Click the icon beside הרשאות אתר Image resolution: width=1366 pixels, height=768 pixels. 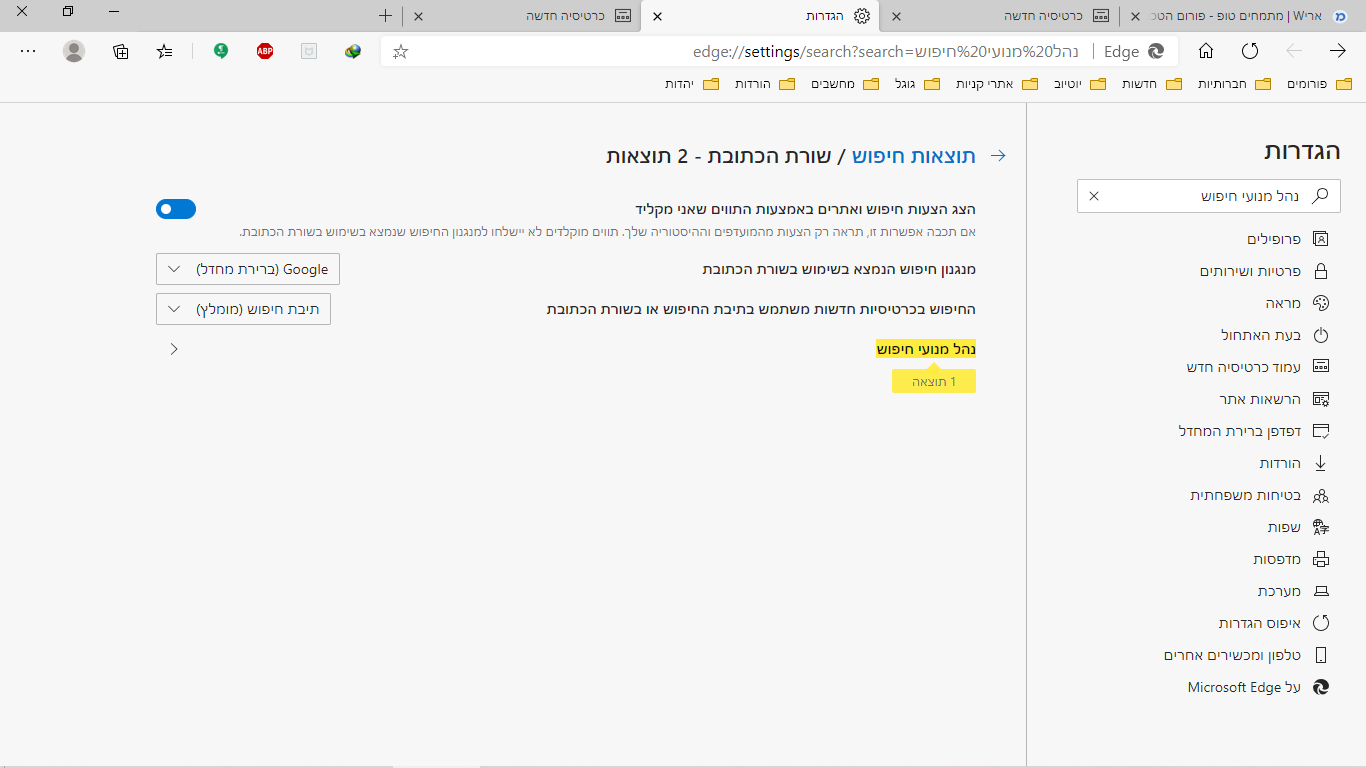[x=1320, y=399]
